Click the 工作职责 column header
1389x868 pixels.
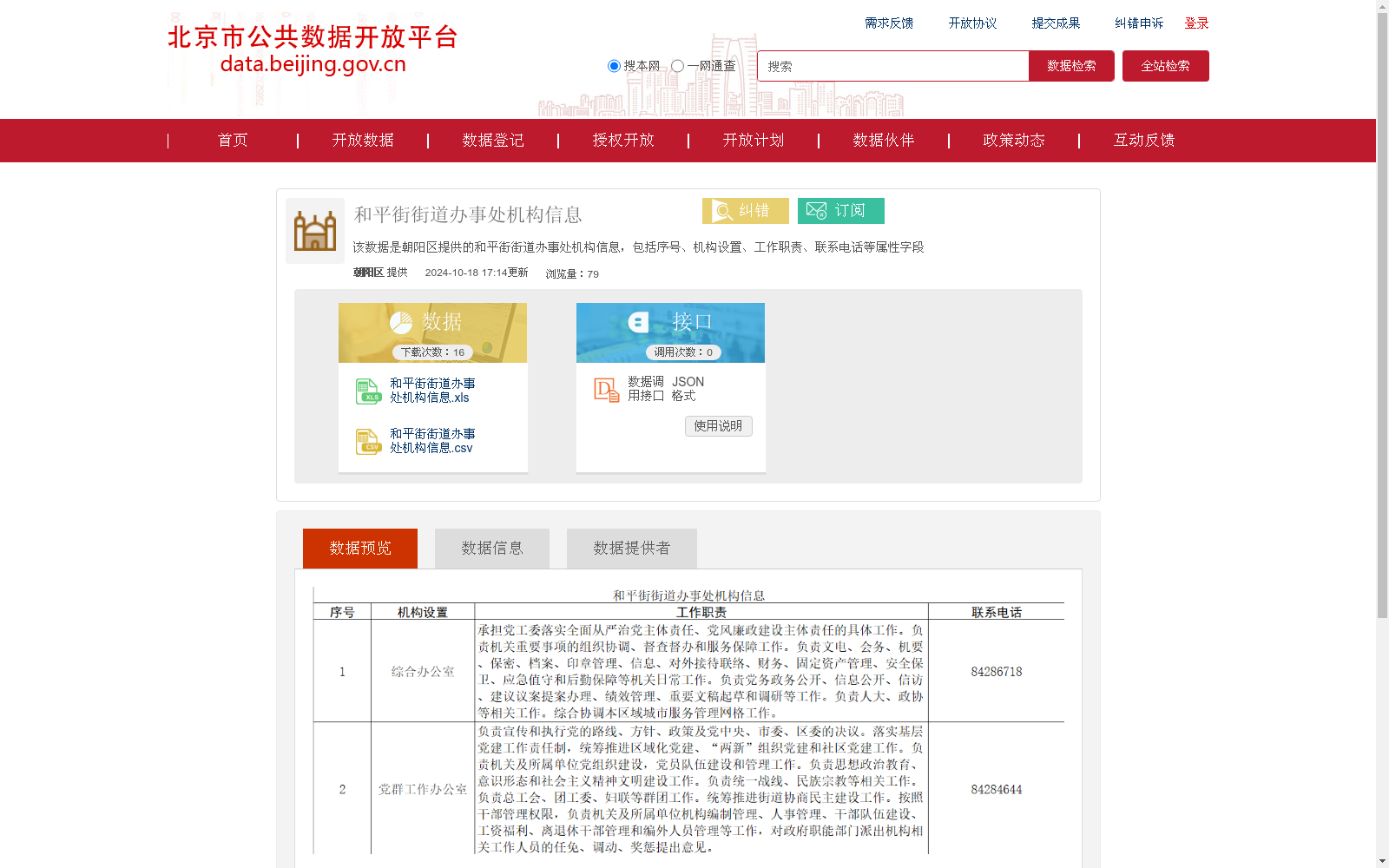tap(701, 613)
